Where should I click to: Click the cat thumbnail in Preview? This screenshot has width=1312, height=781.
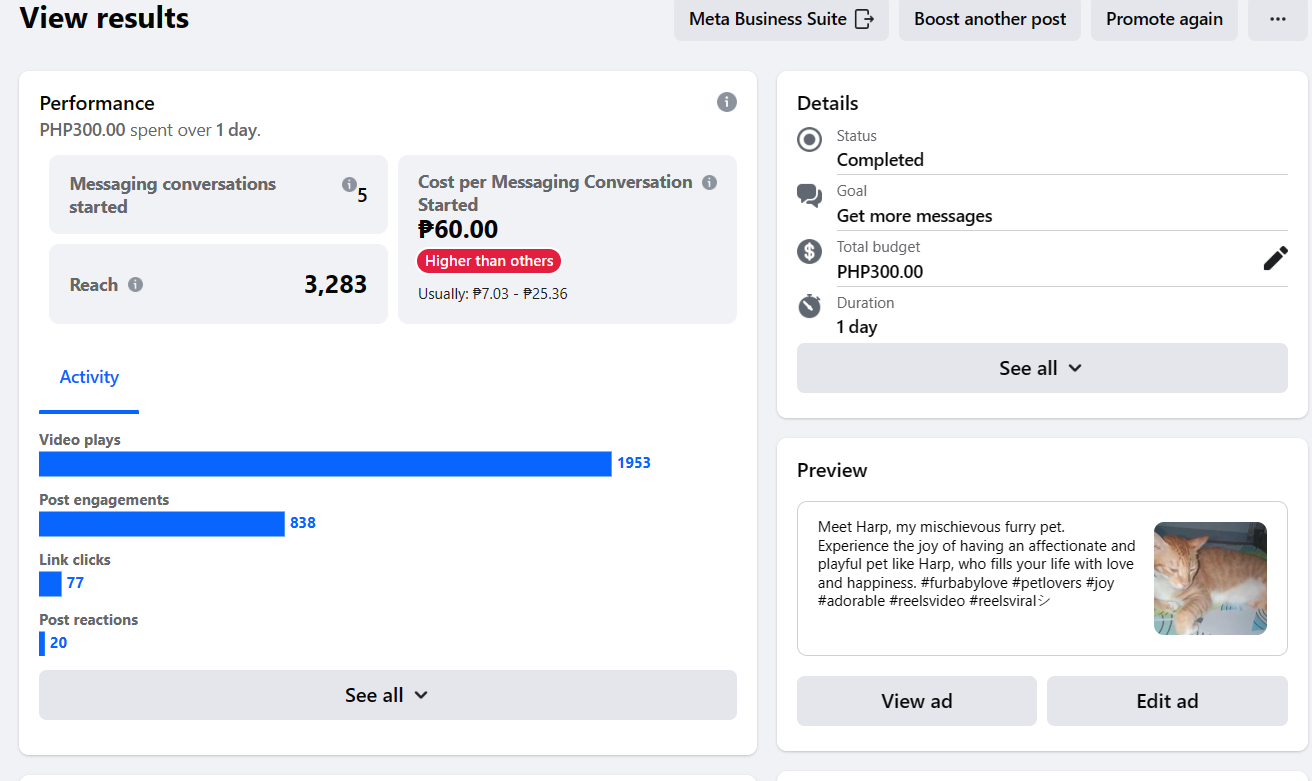tap(1210, 578)
